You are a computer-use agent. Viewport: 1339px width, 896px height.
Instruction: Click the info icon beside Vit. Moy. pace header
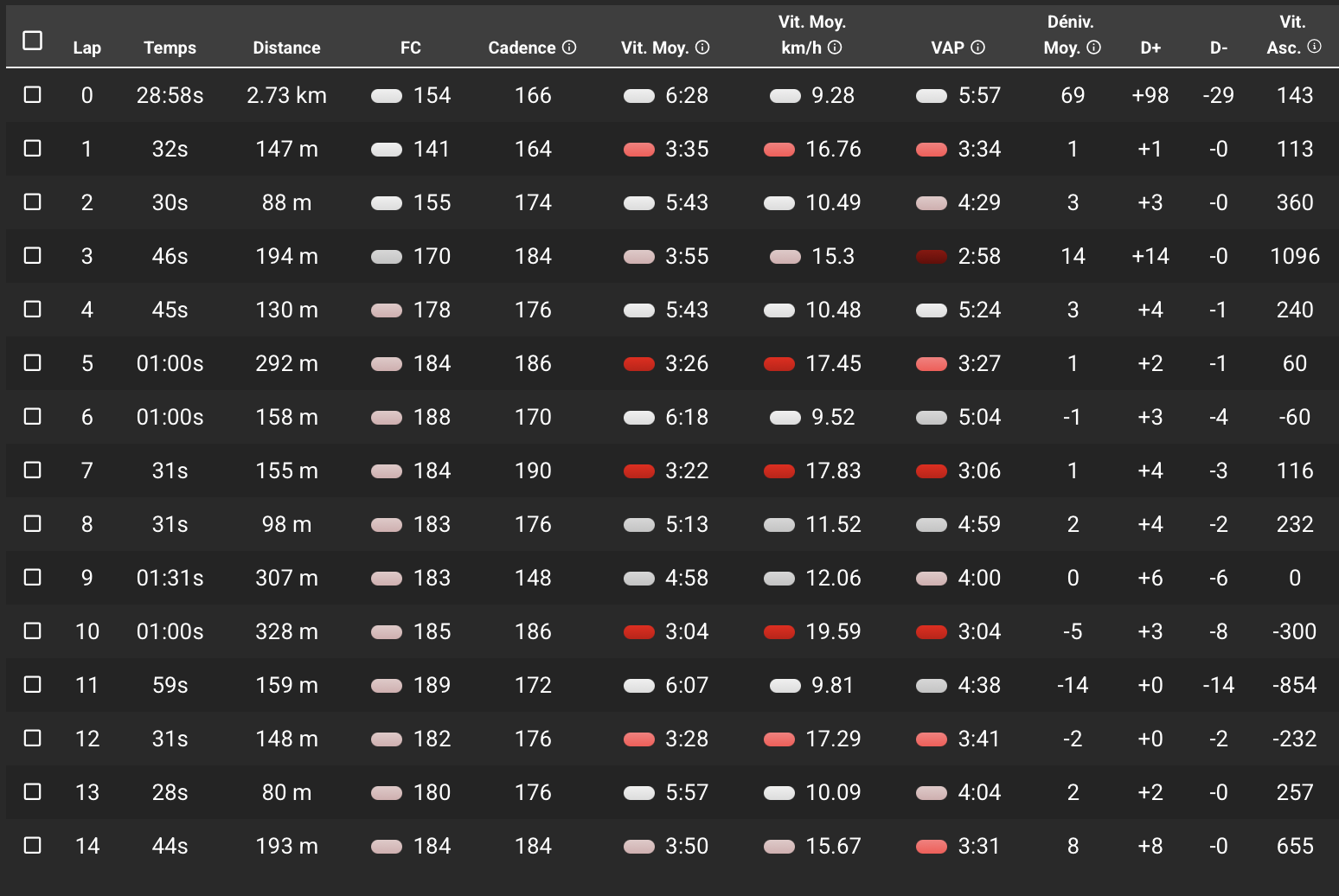tap(702, 48)
